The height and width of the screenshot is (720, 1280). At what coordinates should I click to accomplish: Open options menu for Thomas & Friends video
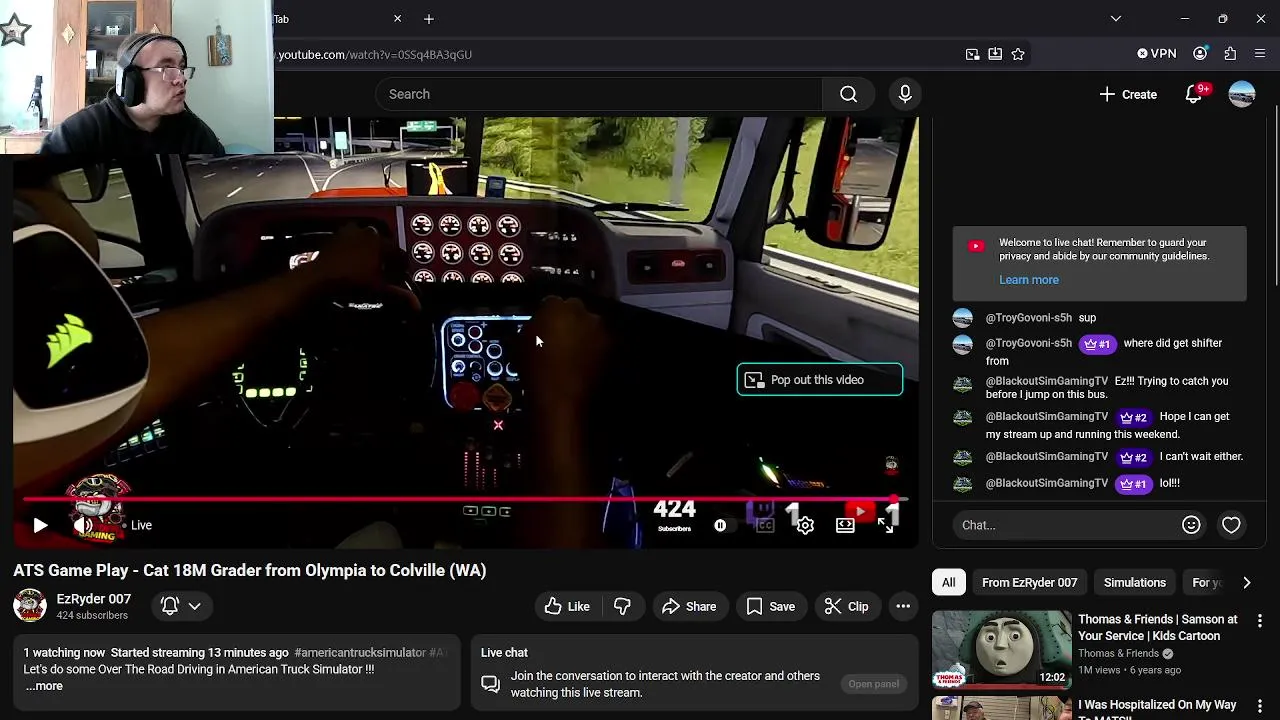coord(1260,621)
